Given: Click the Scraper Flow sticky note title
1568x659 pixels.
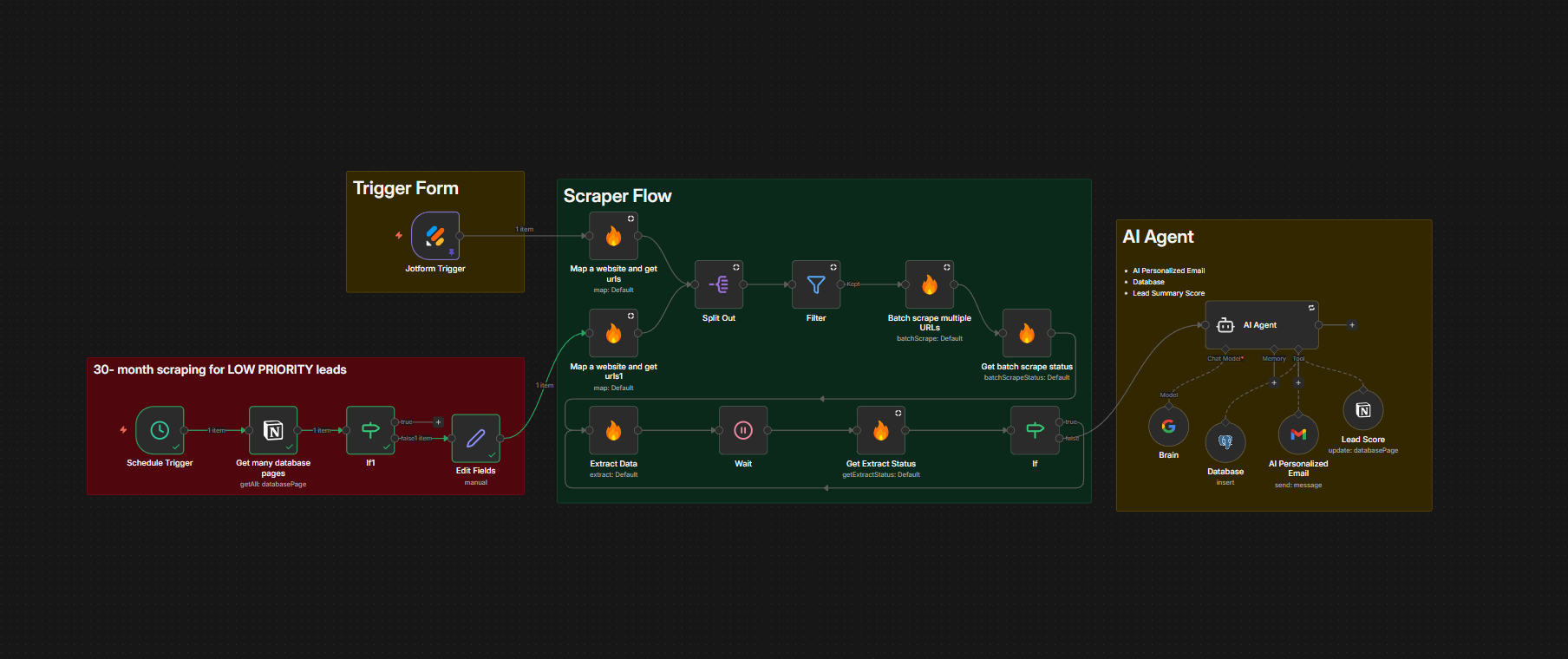Looking at the screenshot, I should (617, 196).
